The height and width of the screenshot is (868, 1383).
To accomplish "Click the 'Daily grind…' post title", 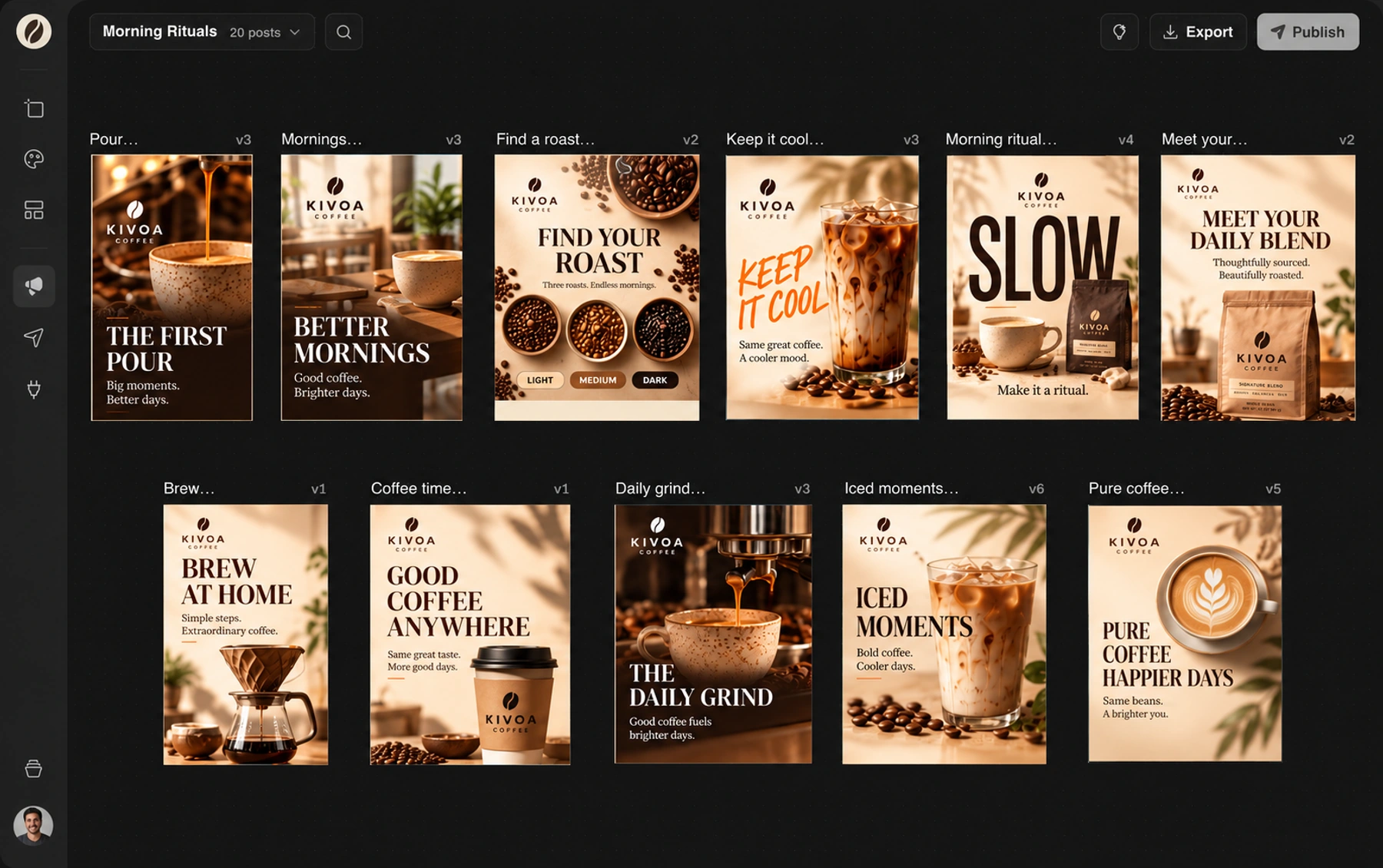I will coord(660,488).
